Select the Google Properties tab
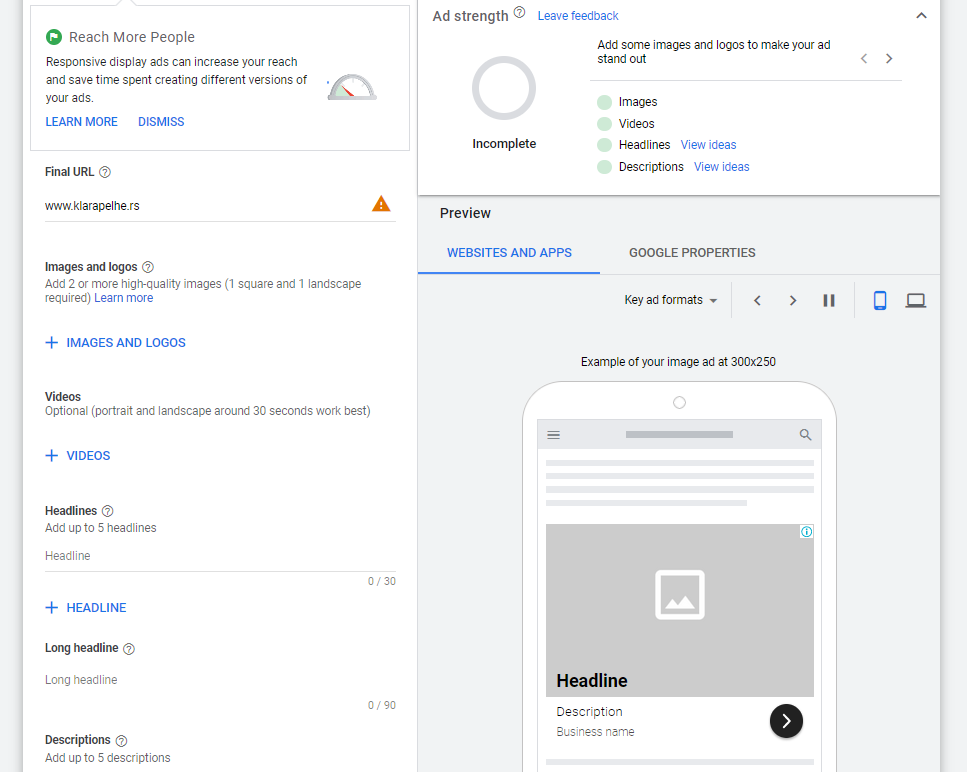The image size is (967, 772). (692, 253)
